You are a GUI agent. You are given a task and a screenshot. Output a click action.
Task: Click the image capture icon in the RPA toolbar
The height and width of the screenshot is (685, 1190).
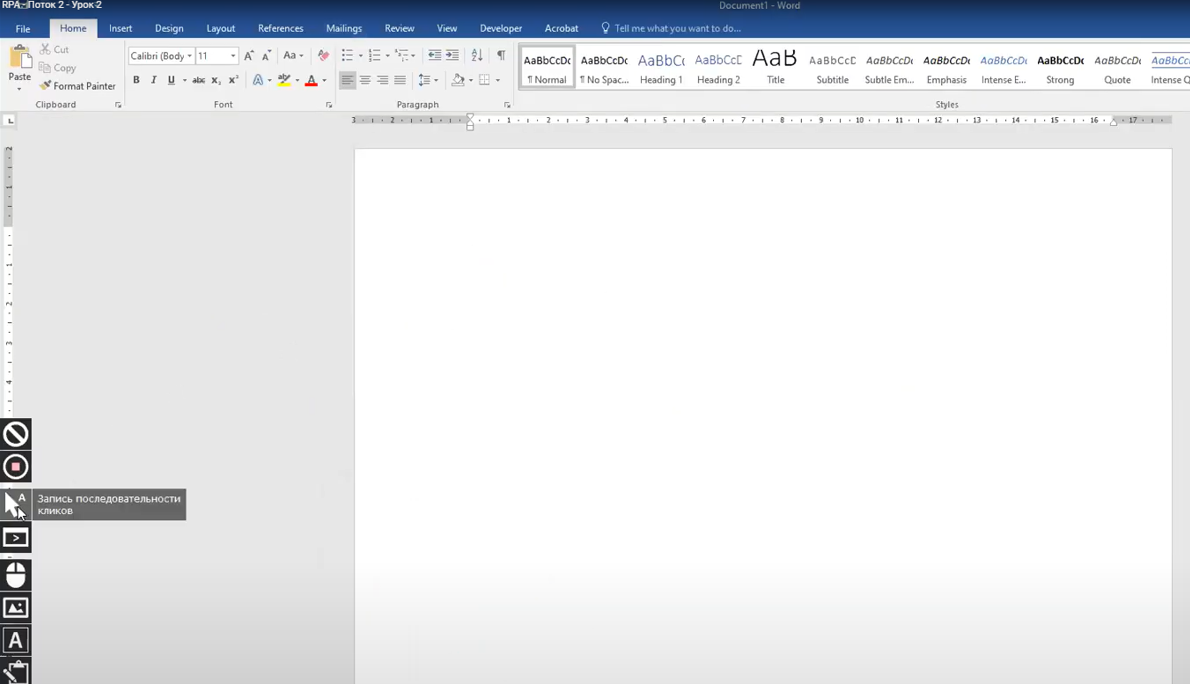tap(16, 608)
